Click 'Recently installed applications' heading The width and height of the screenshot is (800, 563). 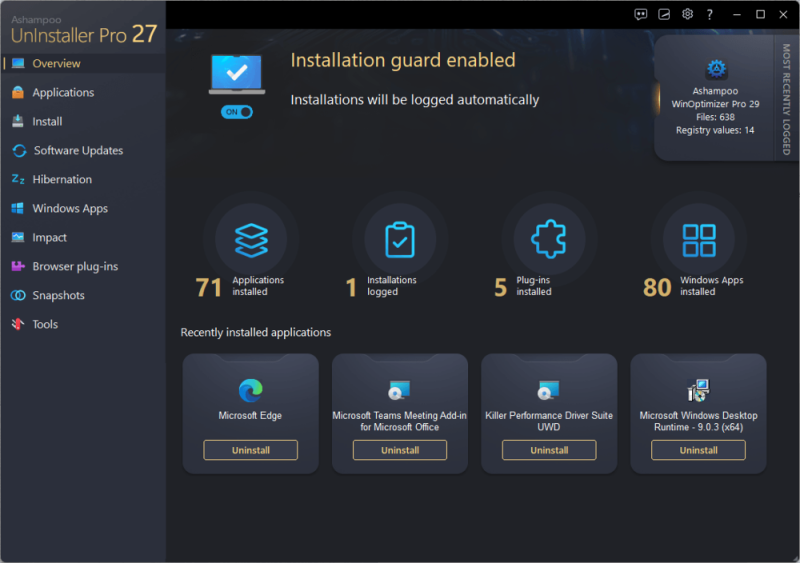pos(256,332)
